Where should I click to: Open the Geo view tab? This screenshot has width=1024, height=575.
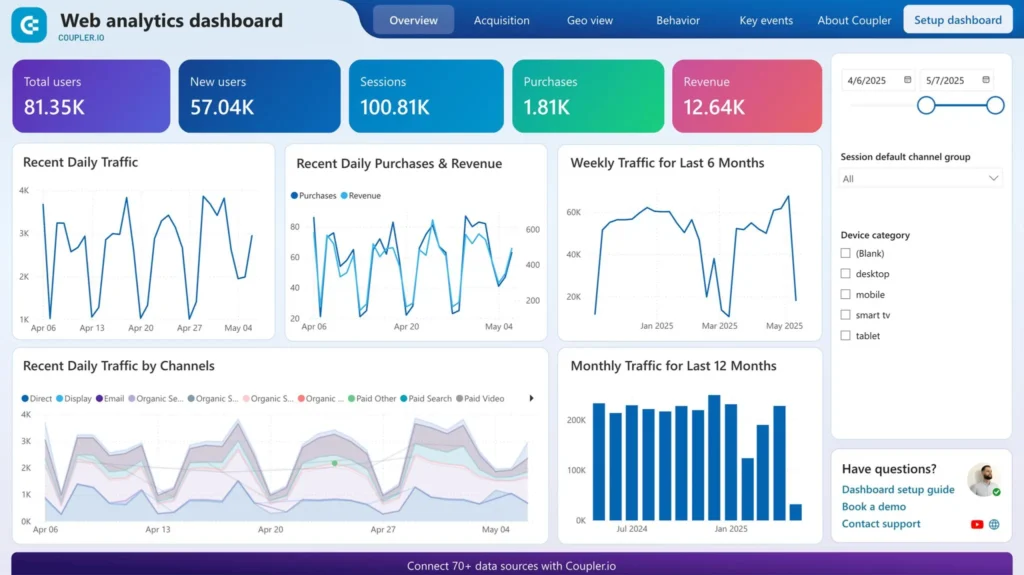click(590, 20)
